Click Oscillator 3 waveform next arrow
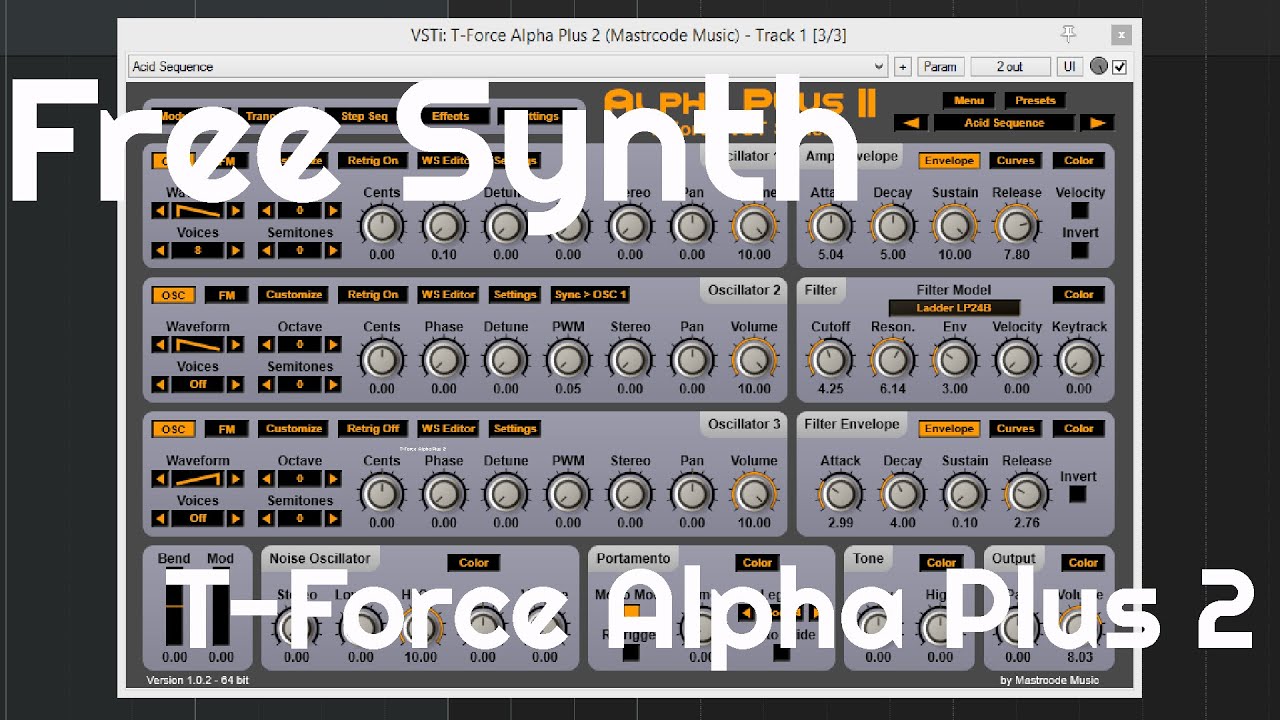Screen dimensions: 1280x720 click(x=236, y=479)
